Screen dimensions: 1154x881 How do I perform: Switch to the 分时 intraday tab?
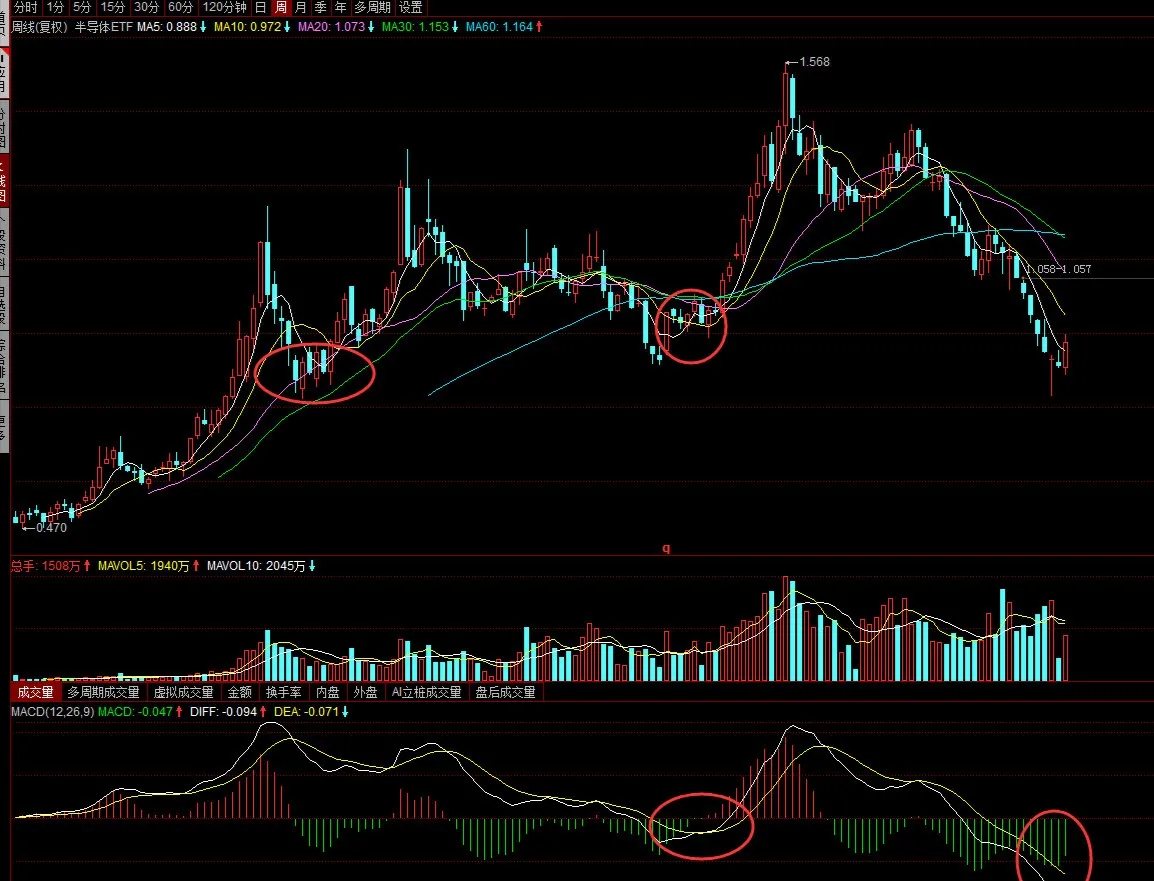click(25, 7)
